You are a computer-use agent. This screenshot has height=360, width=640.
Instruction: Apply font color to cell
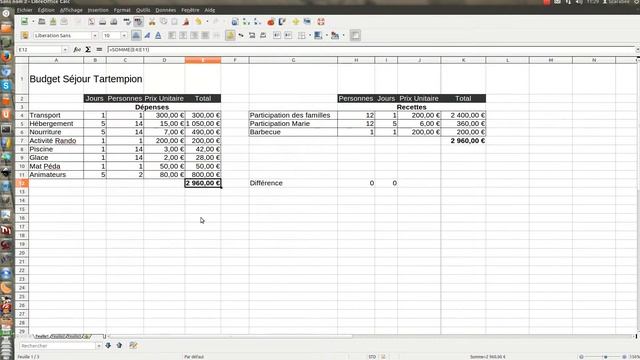pyautogui.click(x=335, y=36)
